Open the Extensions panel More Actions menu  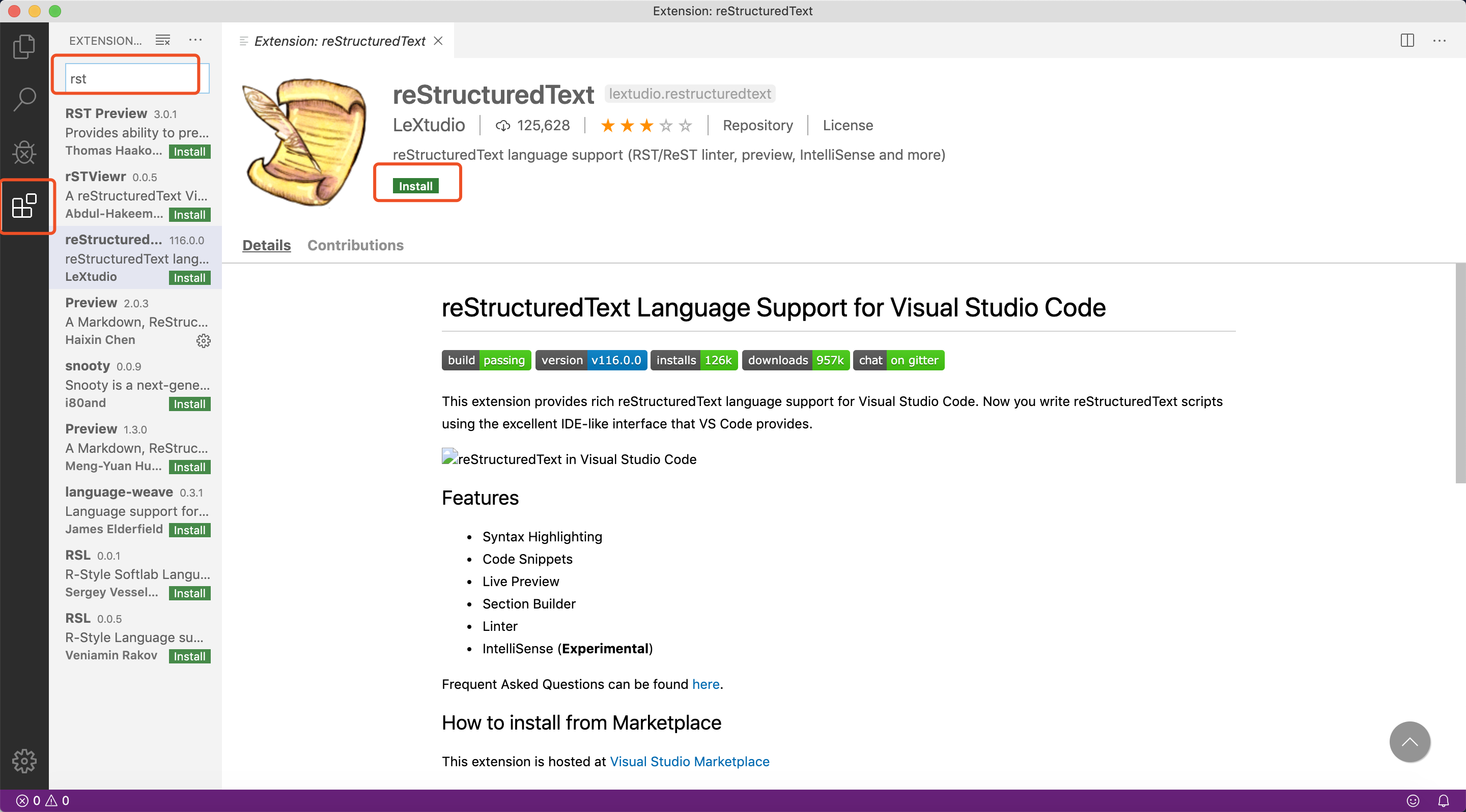(x=195, y=40)
